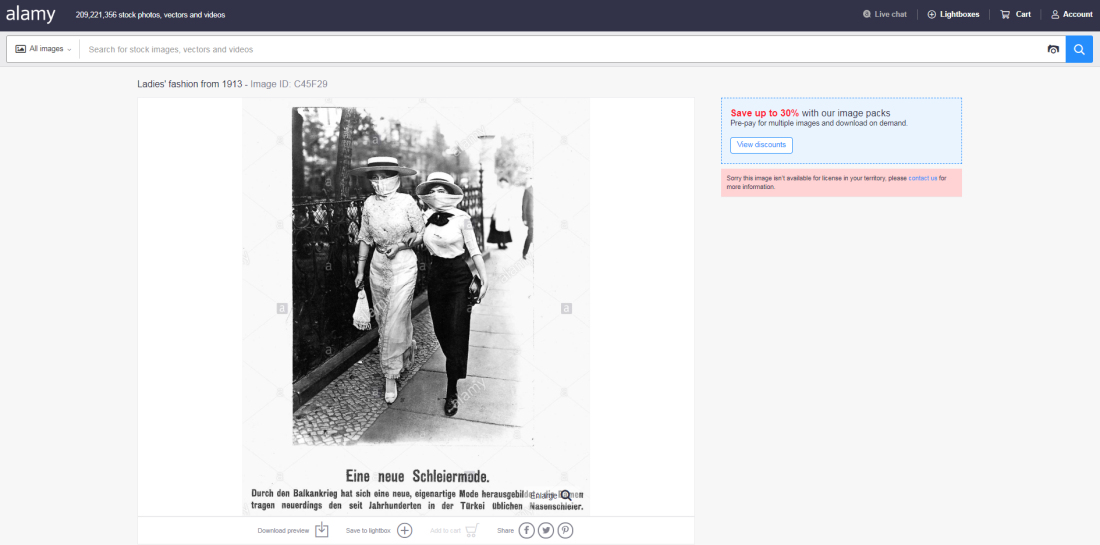Share image on Facebook

pos(526,530)
